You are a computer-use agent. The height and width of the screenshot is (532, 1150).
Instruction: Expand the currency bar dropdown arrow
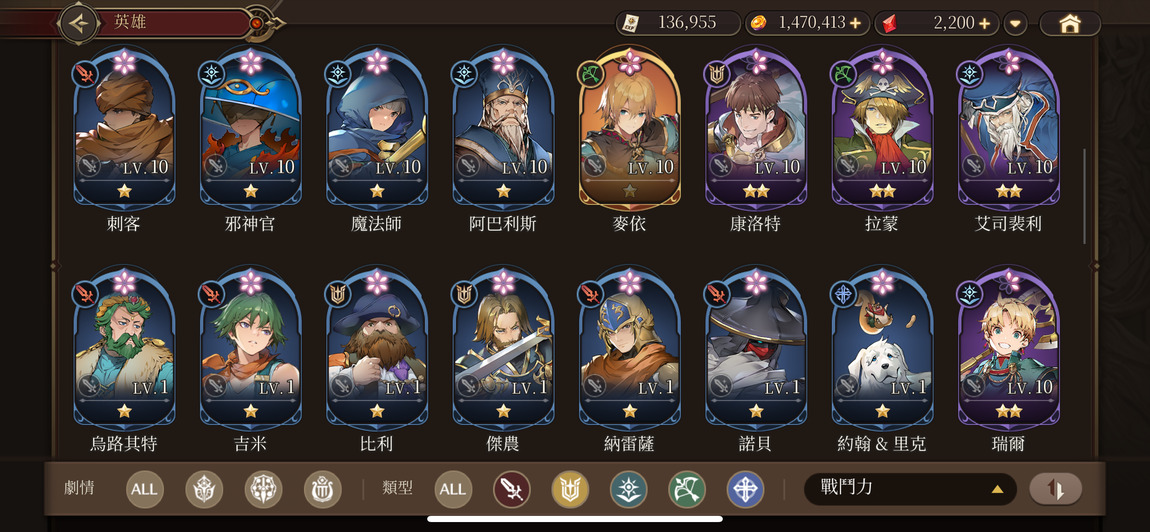(x=1015, y=23)
